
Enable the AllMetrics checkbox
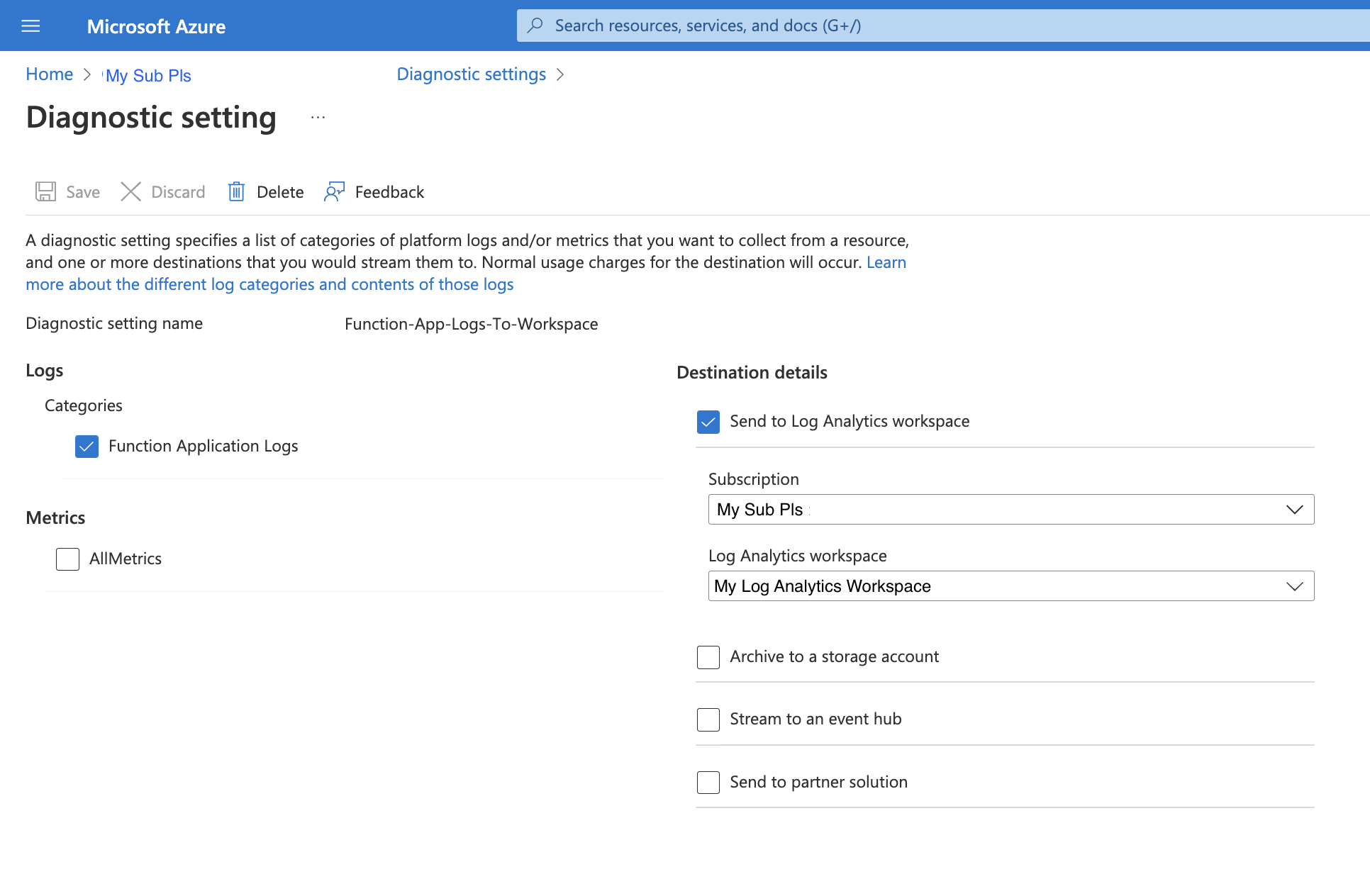[x=67, y=559]
